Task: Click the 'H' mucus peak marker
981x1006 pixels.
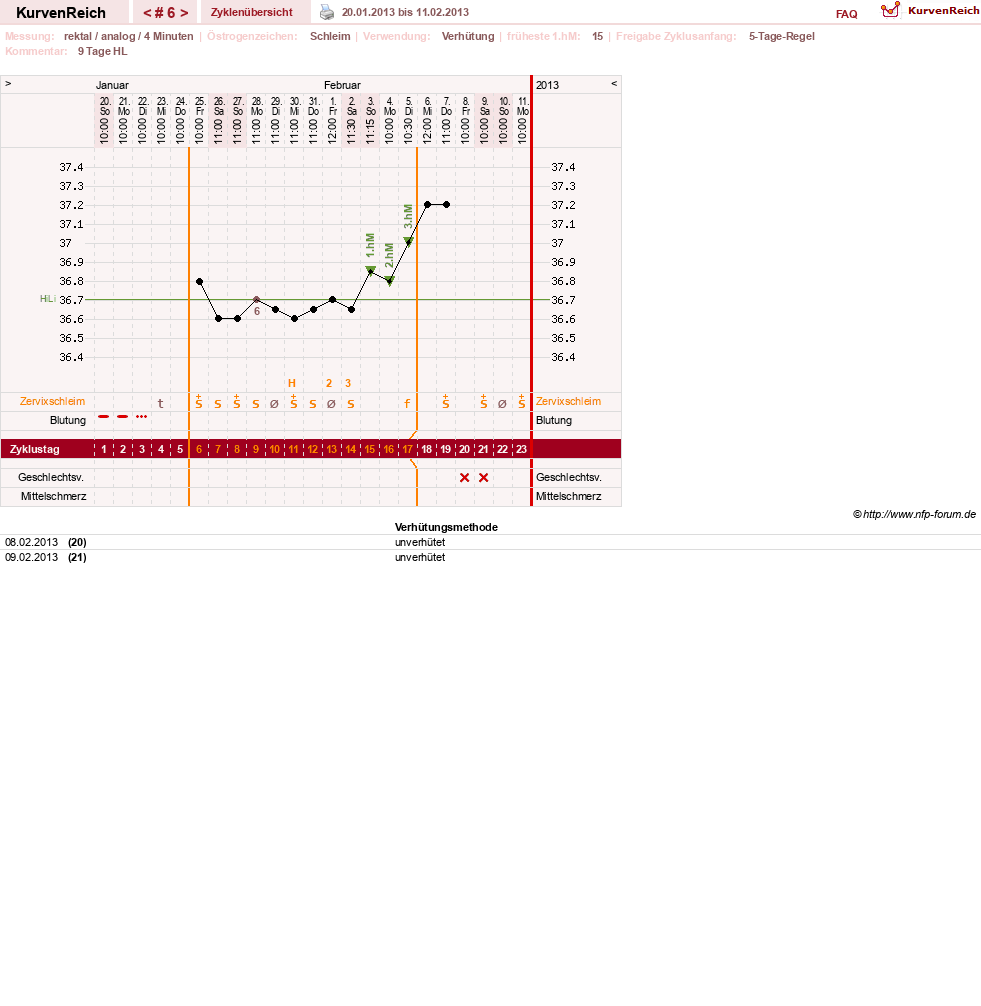Action: pos(292,384)
